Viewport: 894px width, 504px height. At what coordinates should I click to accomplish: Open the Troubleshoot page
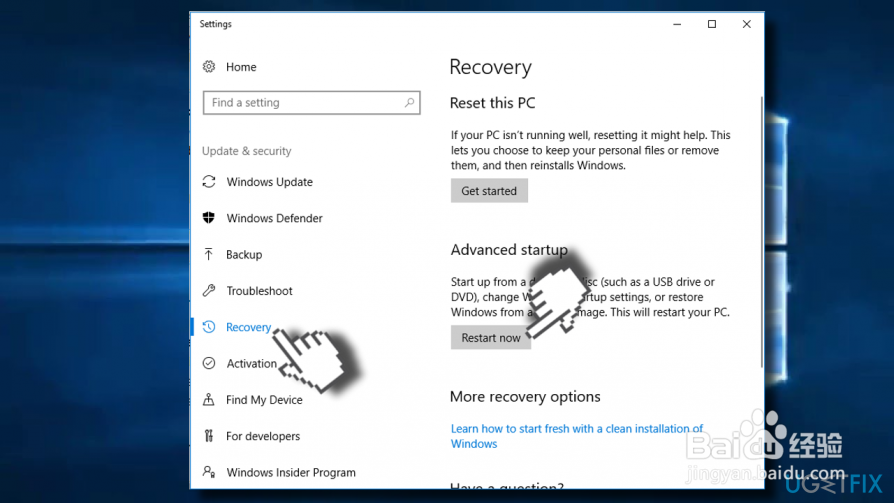pos(259,291)
